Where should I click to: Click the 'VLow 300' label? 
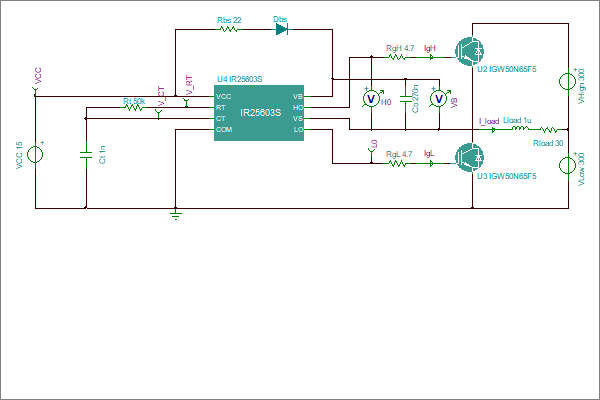pos(581,169)
